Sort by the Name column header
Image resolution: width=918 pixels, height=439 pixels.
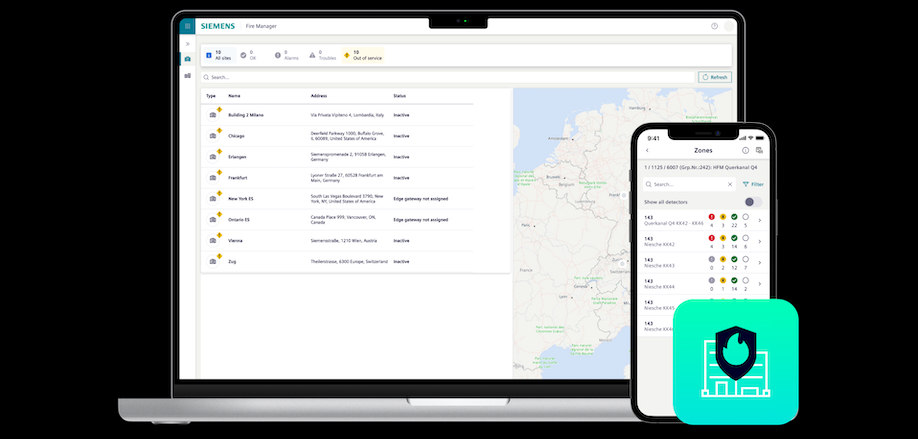click(x=234, y=96)
